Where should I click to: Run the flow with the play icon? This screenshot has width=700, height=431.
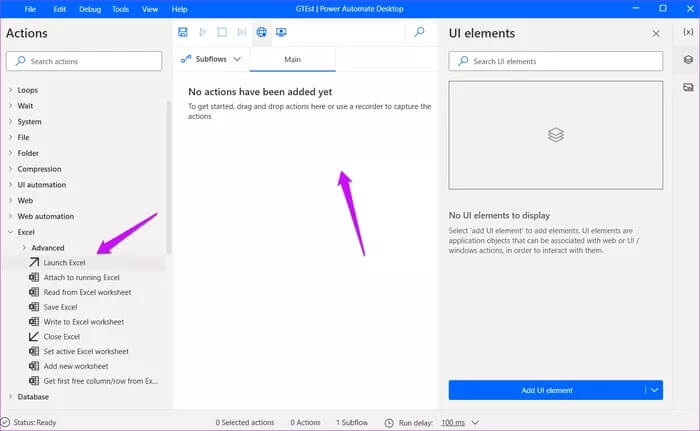[x=203, y=32]
